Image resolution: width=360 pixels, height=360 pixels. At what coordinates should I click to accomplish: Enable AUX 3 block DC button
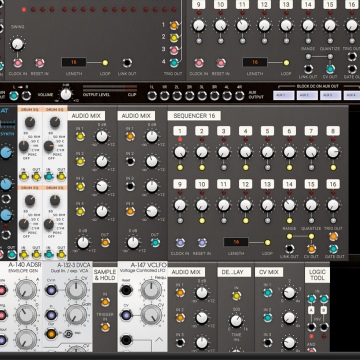point(331,96)
